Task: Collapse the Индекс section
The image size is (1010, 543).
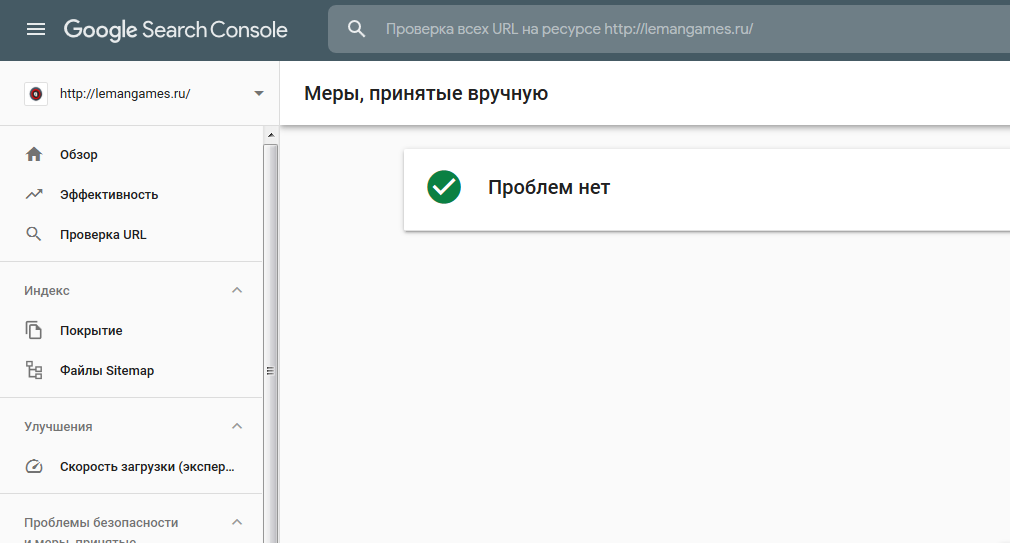Action: coord(237,291)
